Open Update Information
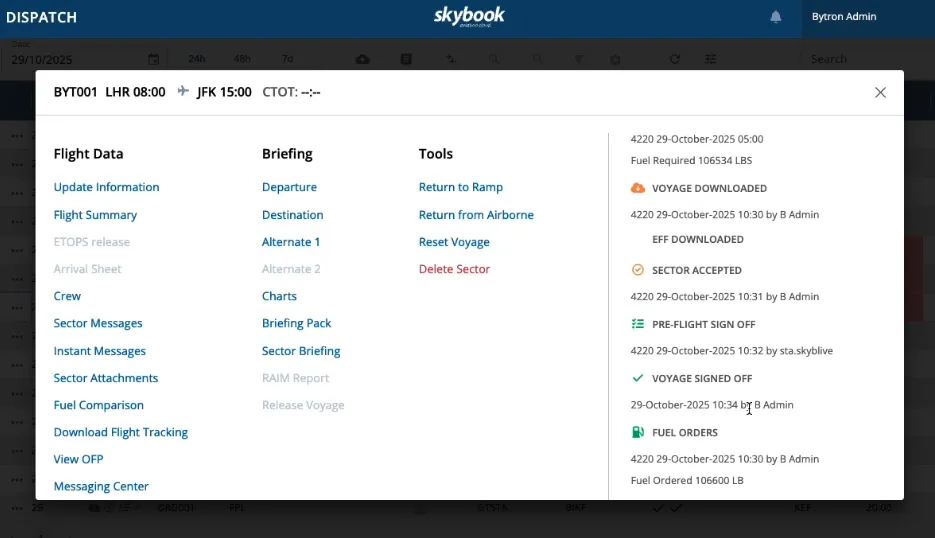The width and height of the screenshot is (935, 538). (x=106, y=187)
